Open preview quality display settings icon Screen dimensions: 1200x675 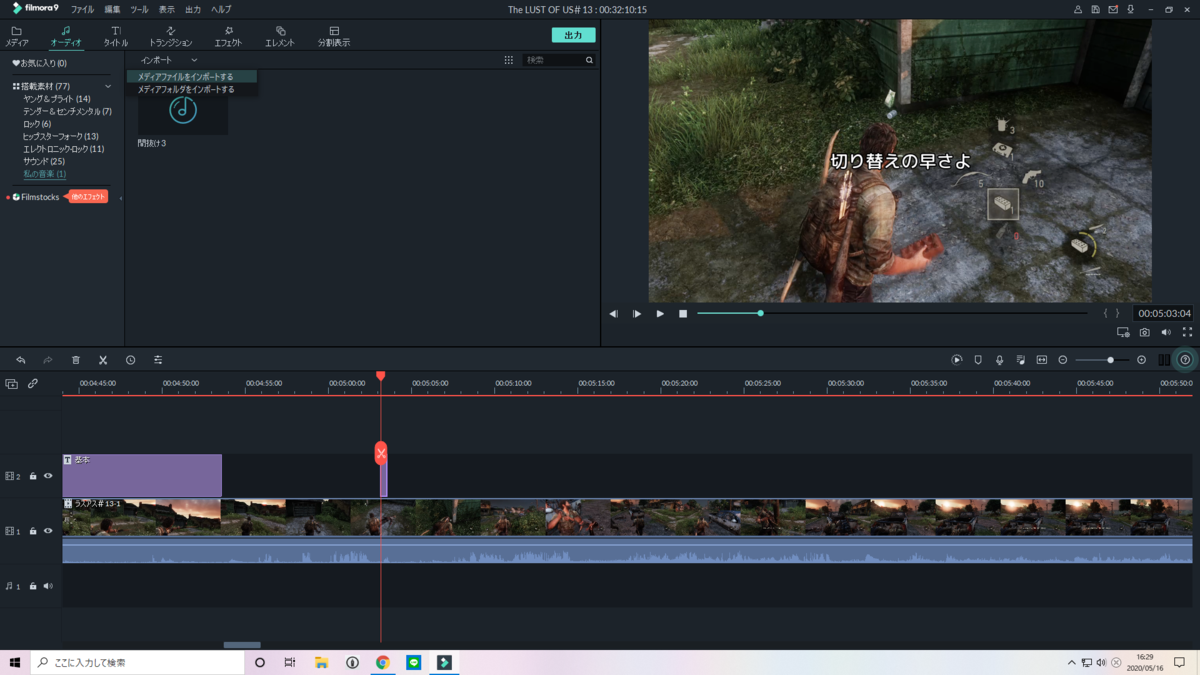pos(1123,332)
